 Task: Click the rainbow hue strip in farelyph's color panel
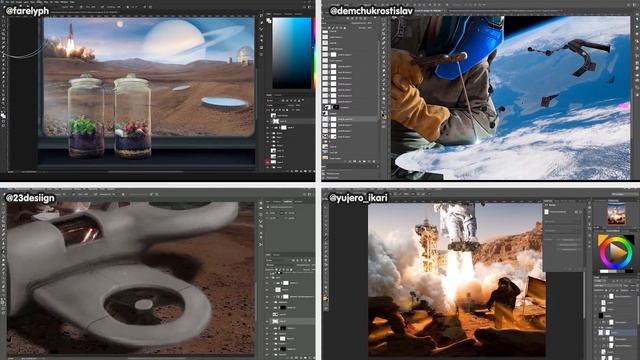[315, 53]
